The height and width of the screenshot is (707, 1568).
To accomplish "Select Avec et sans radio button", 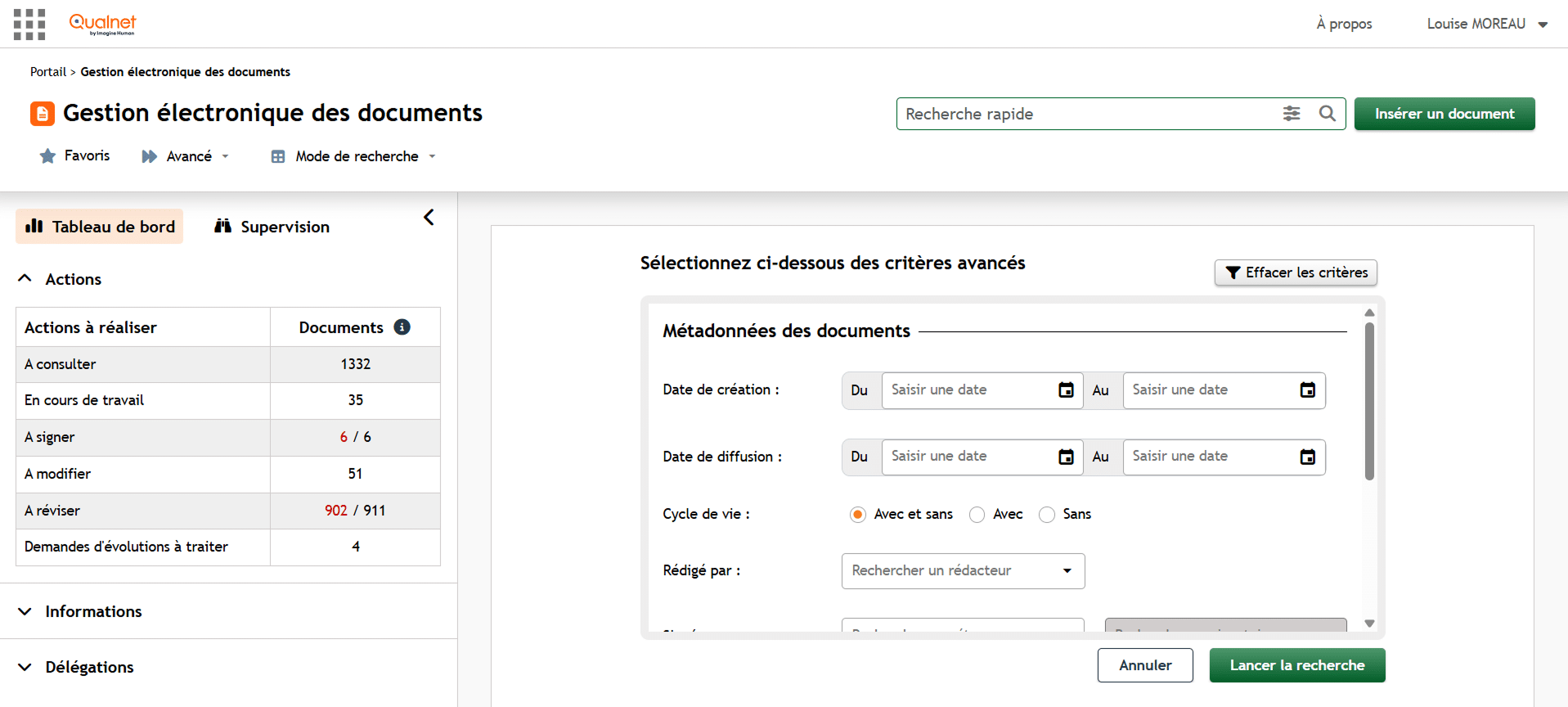I will (x=857, y=515).
